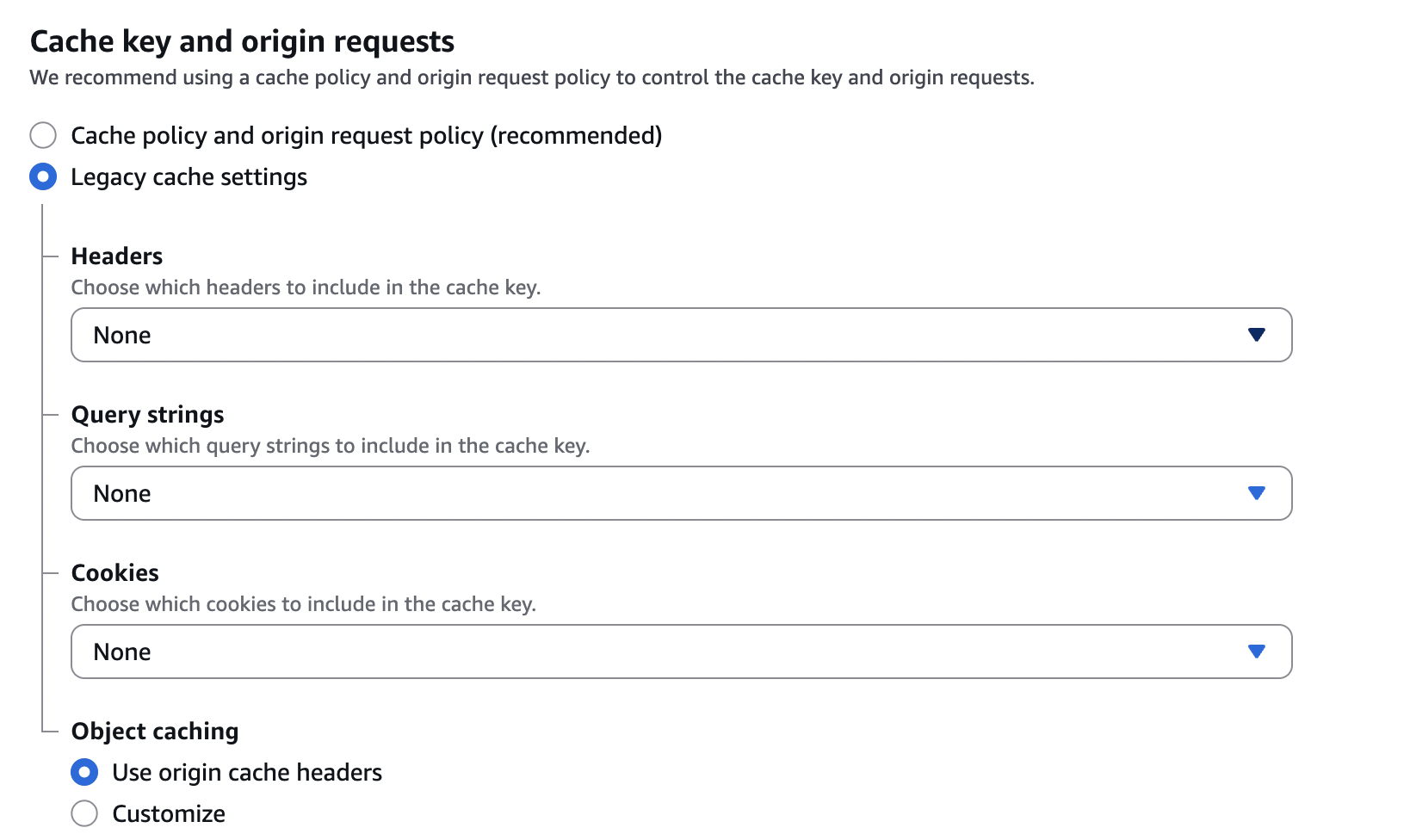
Task: Select the Customize object caching radio
Action: click(84, 813)
